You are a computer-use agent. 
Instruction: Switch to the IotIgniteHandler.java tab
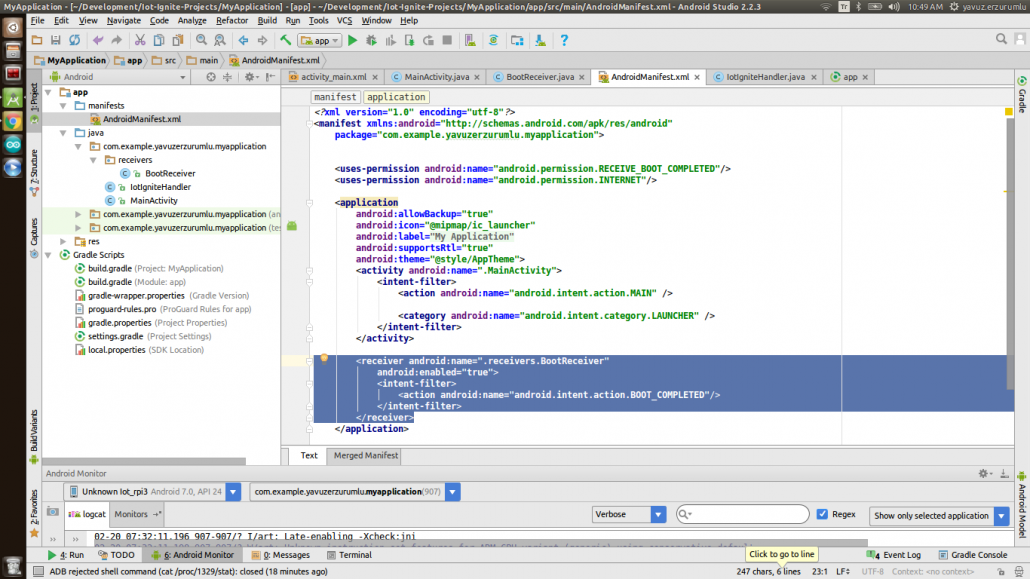tap(765, 77)
